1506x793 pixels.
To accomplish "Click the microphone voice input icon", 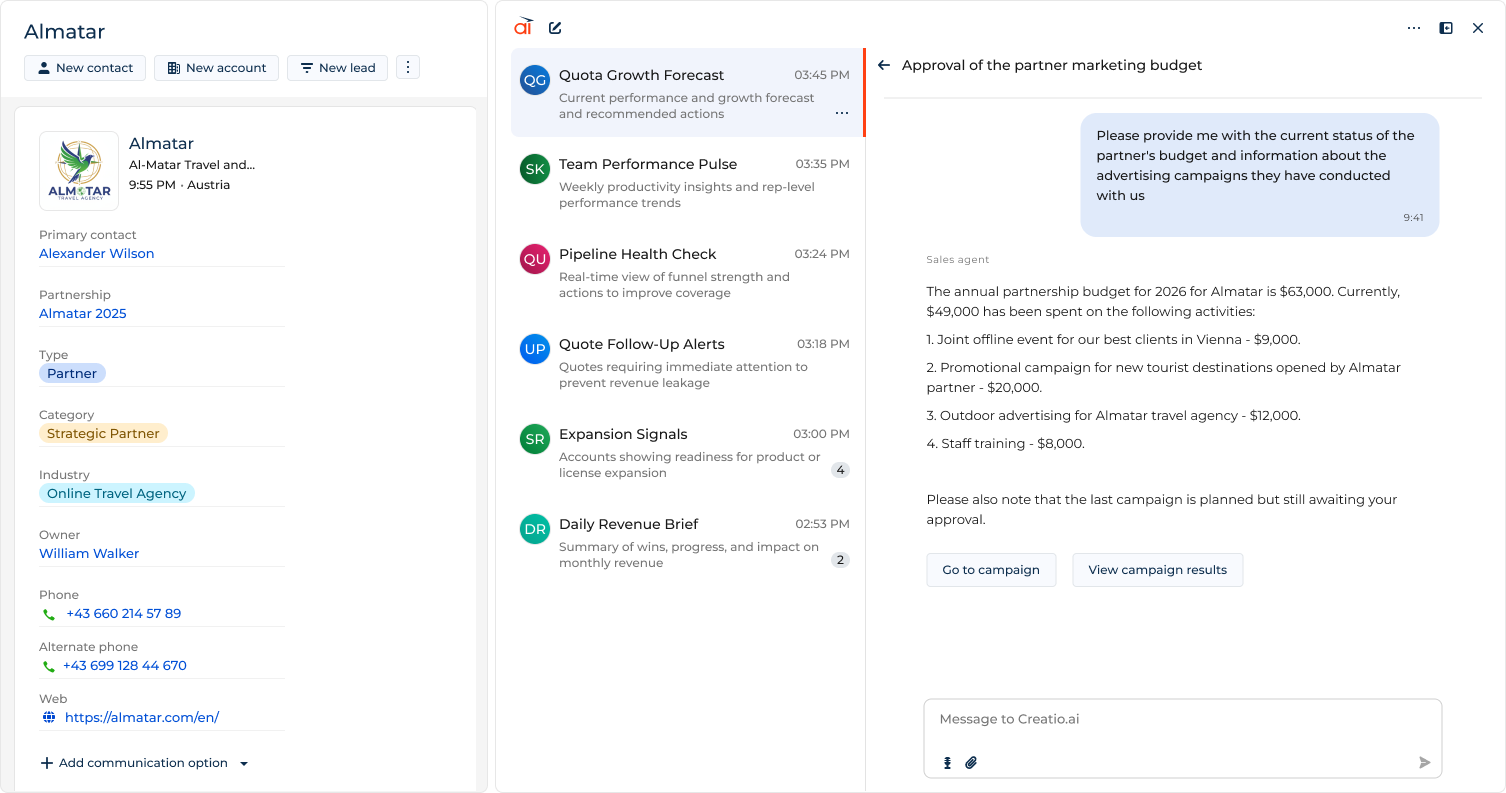I will pyautogui.click(x=948, y=763).
